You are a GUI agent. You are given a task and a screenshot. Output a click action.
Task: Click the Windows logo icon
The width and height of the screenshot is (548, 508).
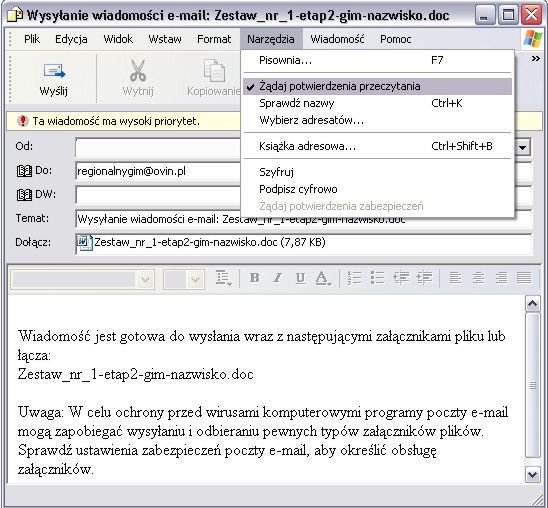point(533,39)
